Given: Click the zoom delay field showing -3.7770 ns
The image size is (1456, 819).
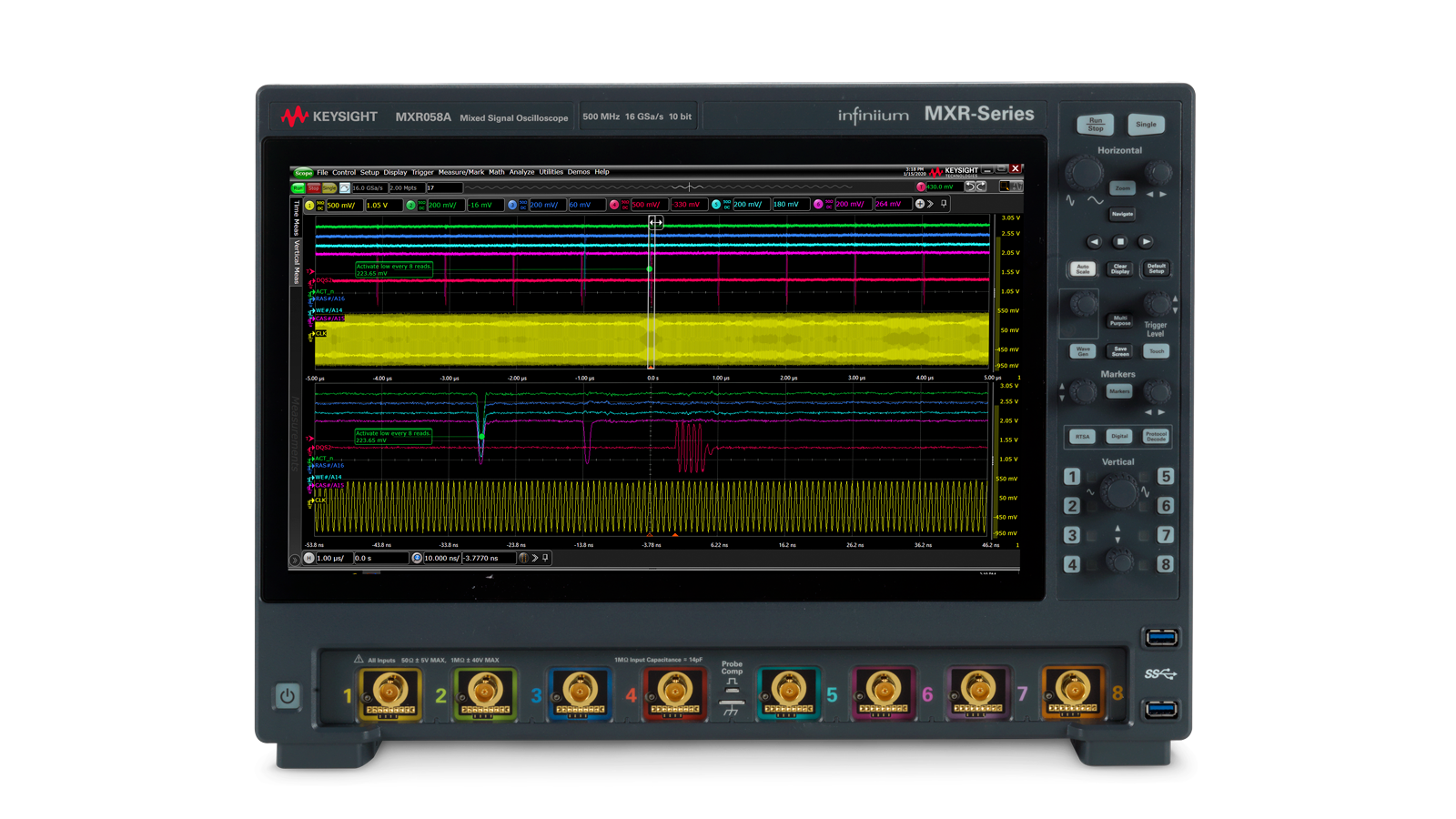Looking at the screenshot, I should click(489, 558).
